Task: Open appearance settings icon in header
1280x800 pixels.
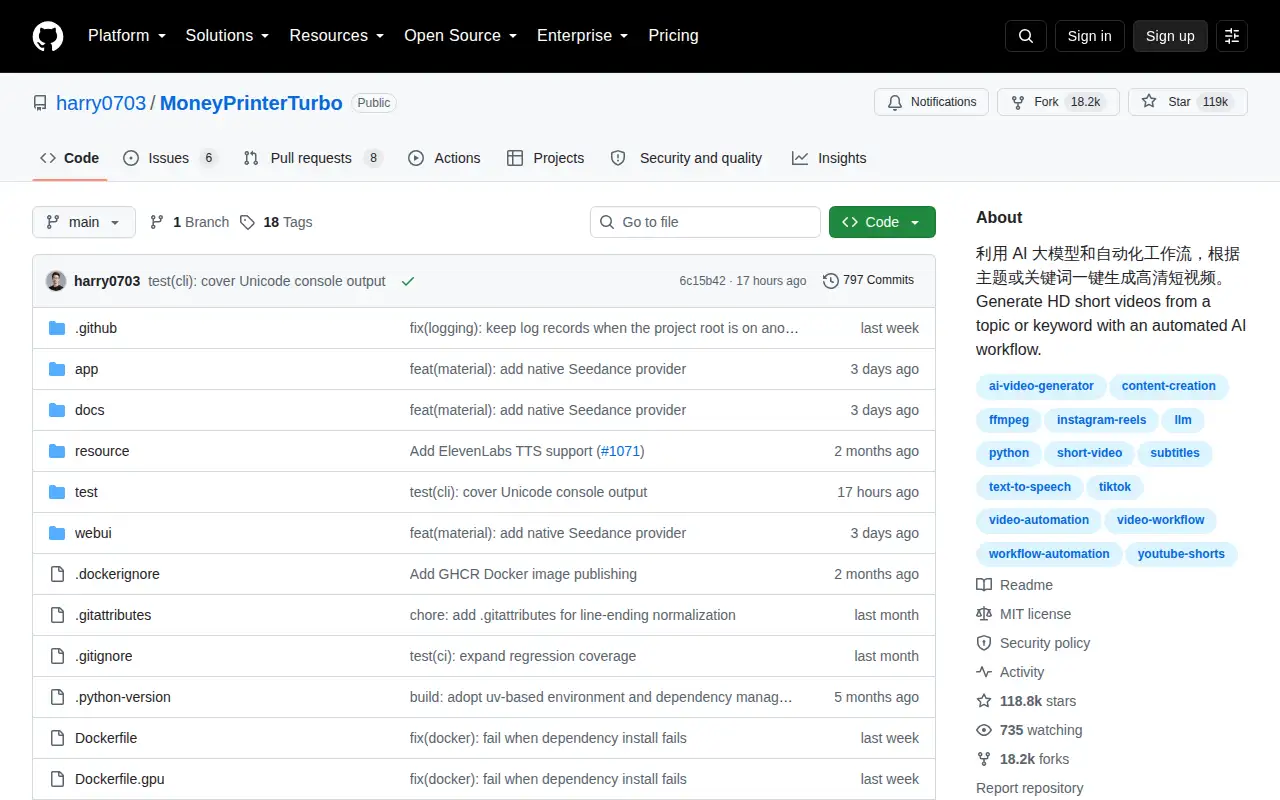Action: 1232,36
